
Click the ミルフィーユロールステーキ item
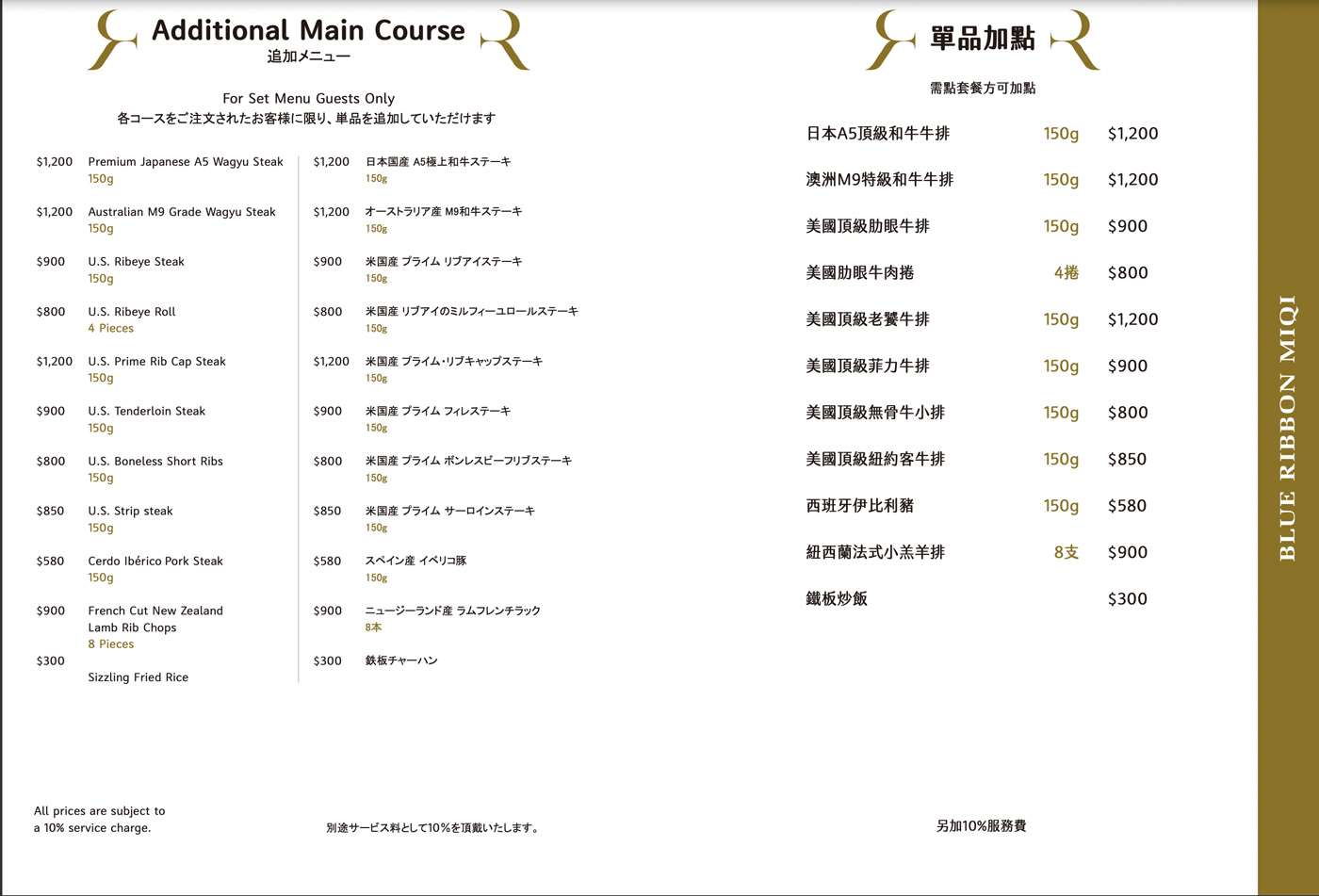tap(472, 312)
